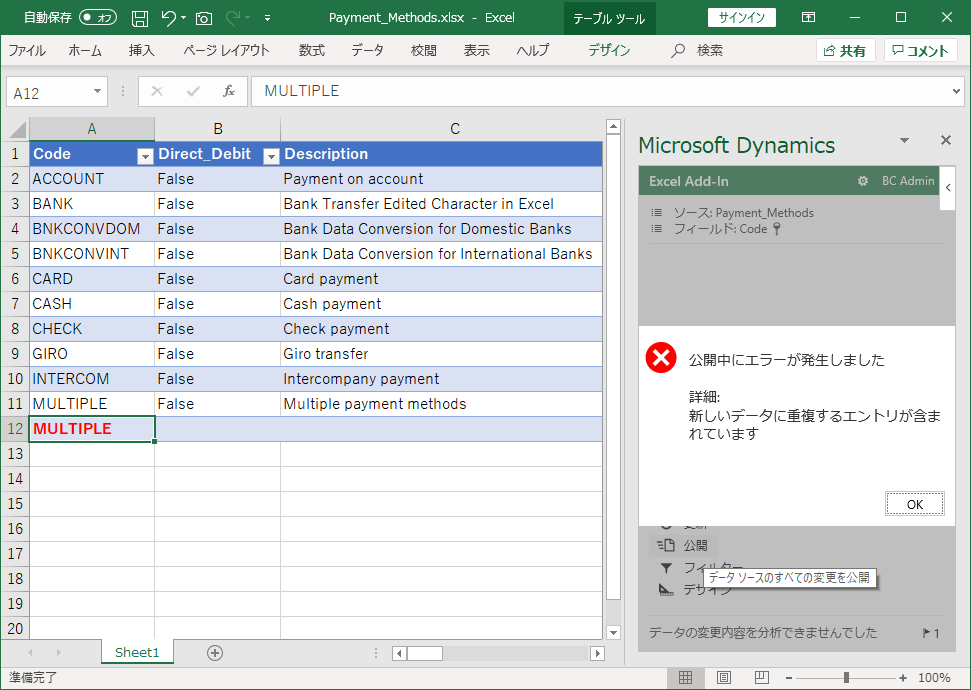Click the confirm checkmark icon in formula bar
The width and height of the screenshot is (971, 690).
tap(193, 92)
